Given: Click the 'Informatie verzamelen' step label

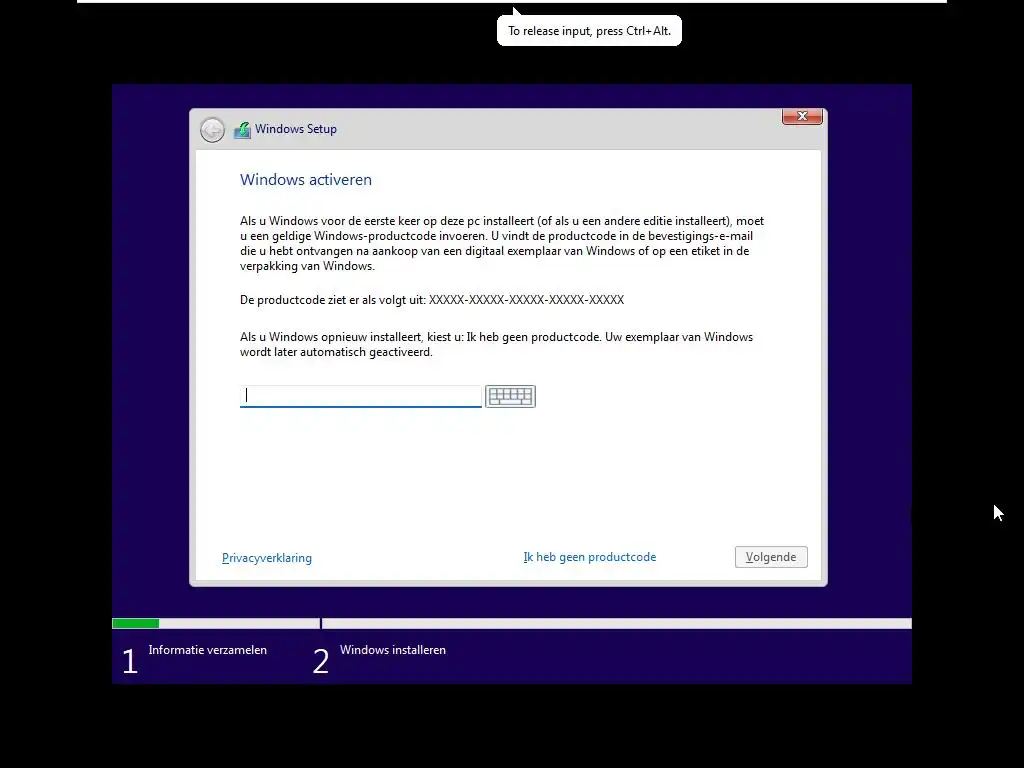Looking at the screenshot, I should (208, 650).
